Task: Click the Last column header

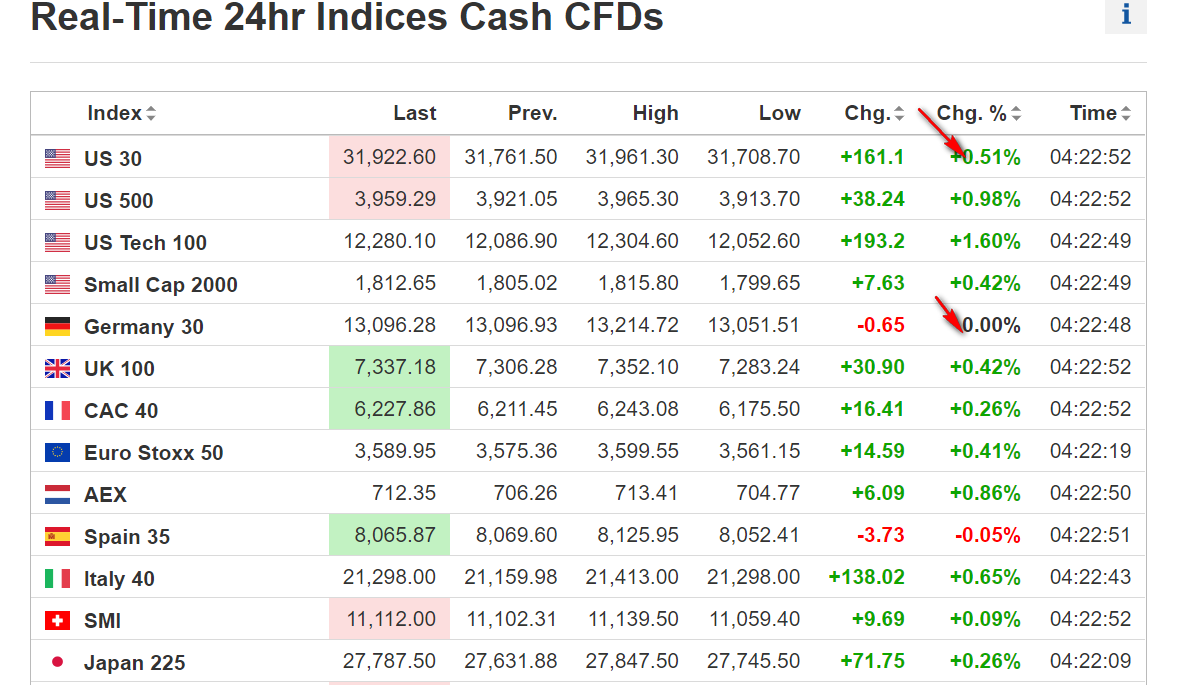Action: pyautogui.click(x=414, y=113)
